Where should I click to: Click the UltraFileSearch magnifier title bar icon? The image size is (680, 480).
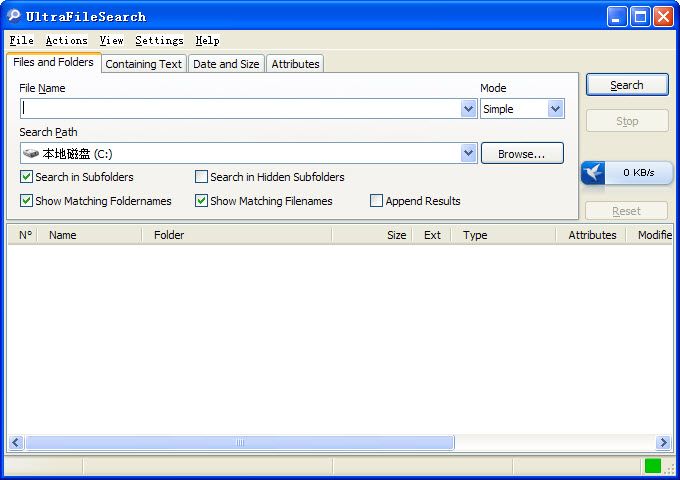(14, 16)
